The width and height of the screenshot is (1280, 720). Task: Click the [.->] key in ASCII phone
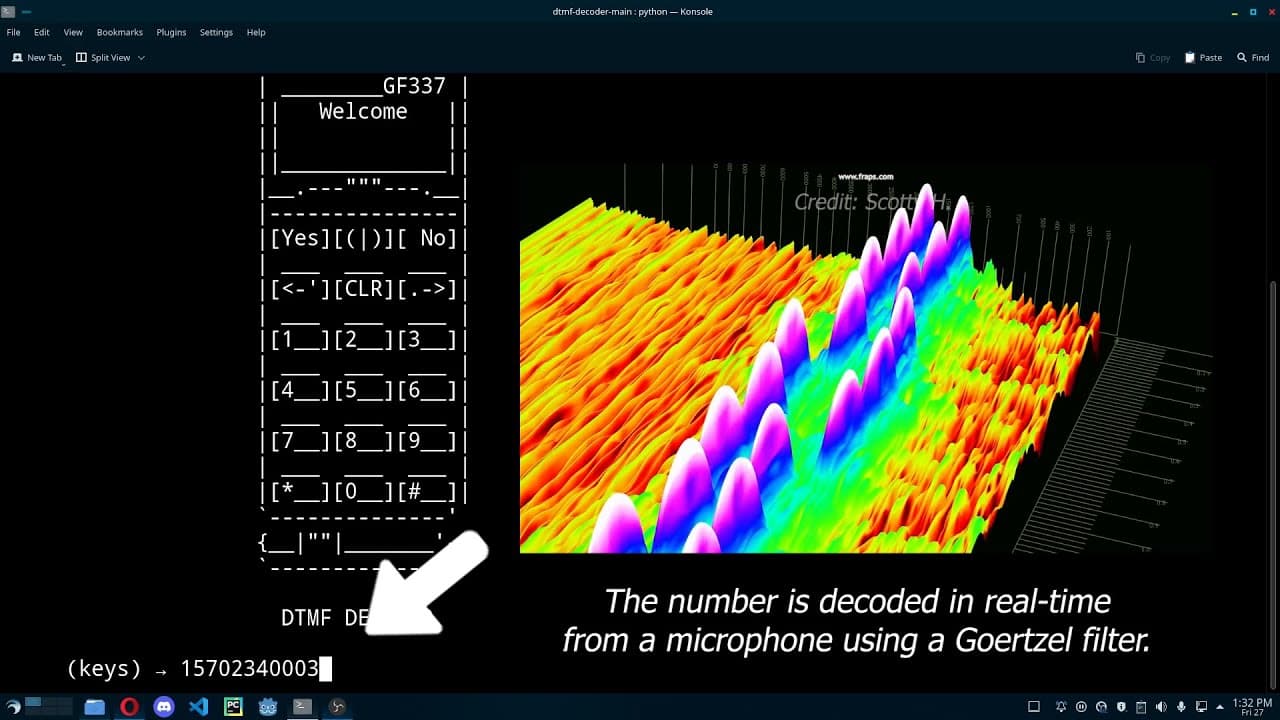[x=426, y=289]
